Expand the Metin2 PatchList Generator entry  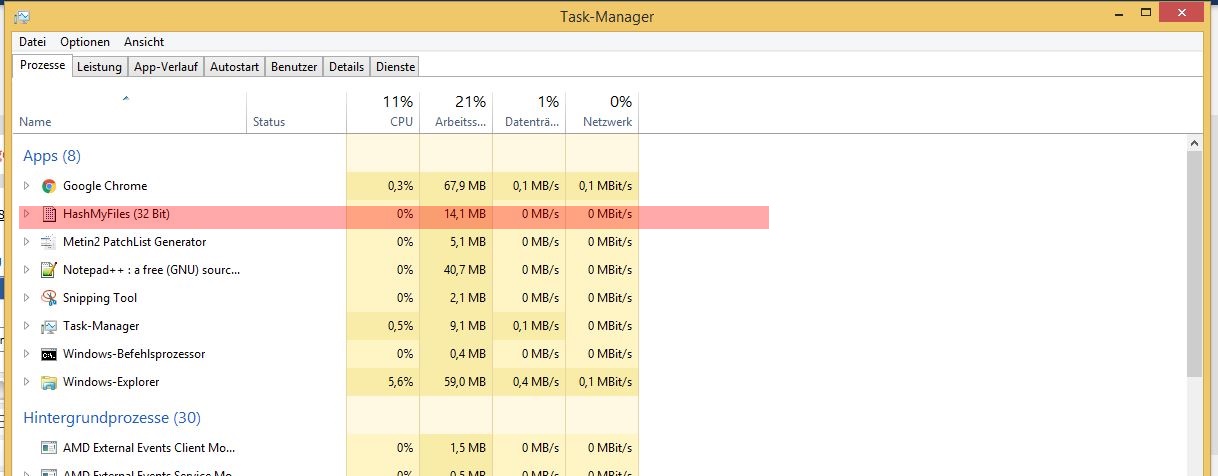pyautogui.click(x=27, y=242)
